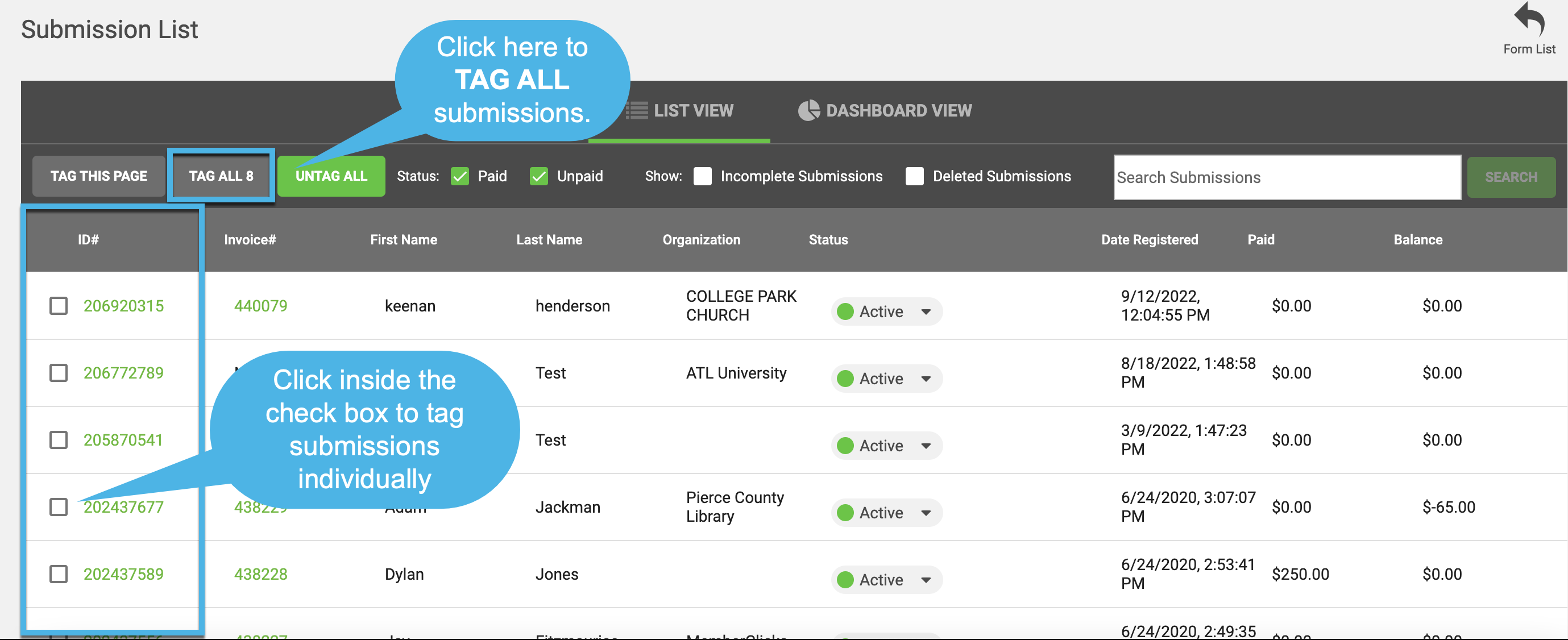This screenshot has width=1568, height=640.
Task: Click the date '9/12/2022, 12:04:55 PM'
Action: coord(1165,306)
